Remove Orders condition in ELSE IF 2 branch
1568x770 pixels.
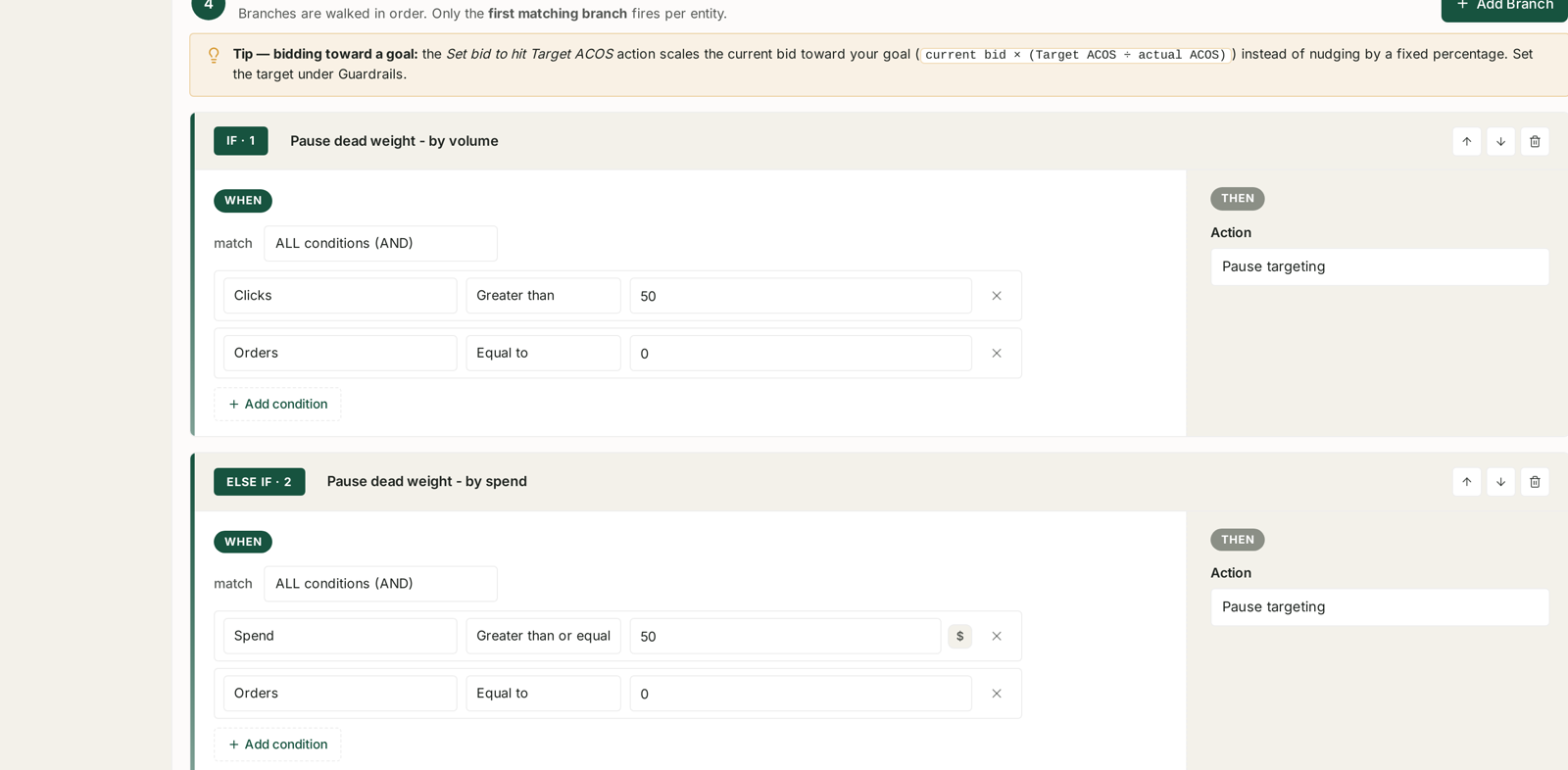coord(997,694)
